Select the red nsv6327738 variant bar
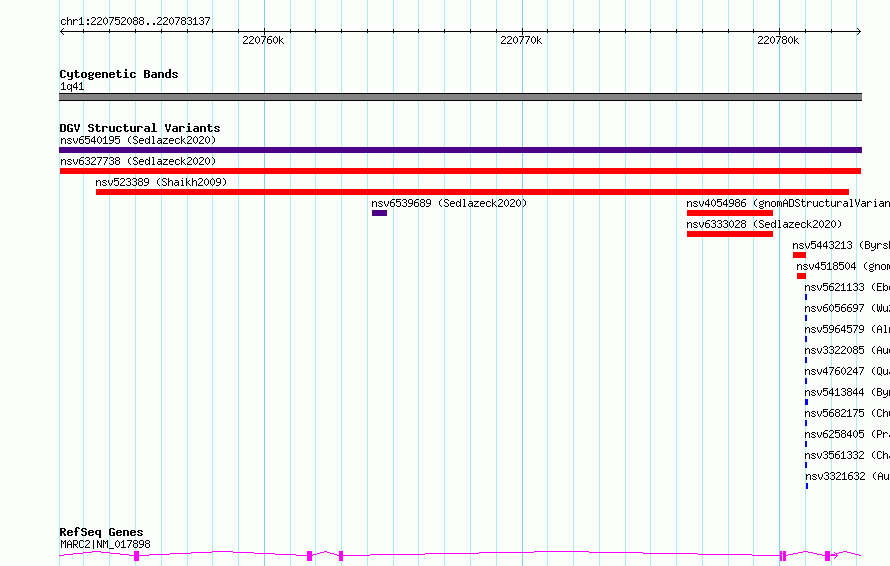Screen dimensions: 890x566 [x=460, y=171]
